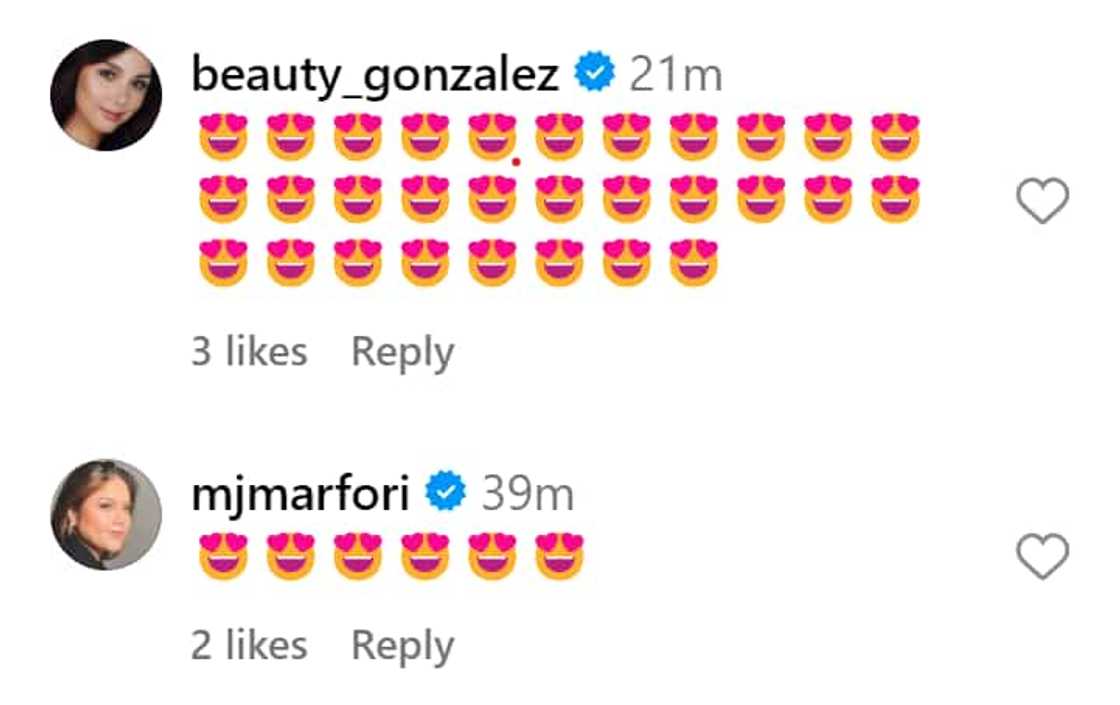This screenshot has height=705, width=1120.
Task: Click first emoji in beauty_gonzalez's bottom row
Action: tap(223, 262)
